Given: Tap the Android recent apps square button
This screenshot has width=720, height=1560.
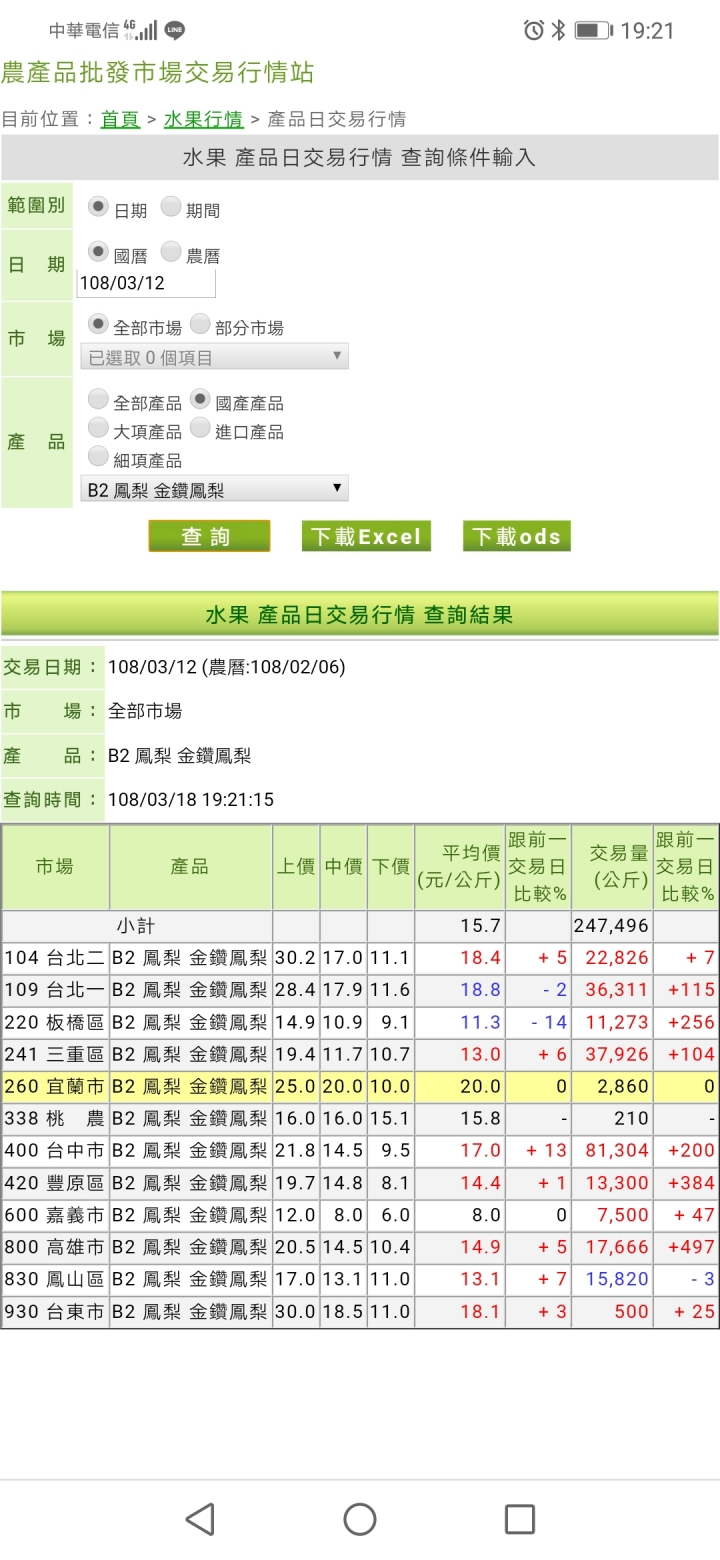Looking at the screenshot, I should (x=520, y=1519).
